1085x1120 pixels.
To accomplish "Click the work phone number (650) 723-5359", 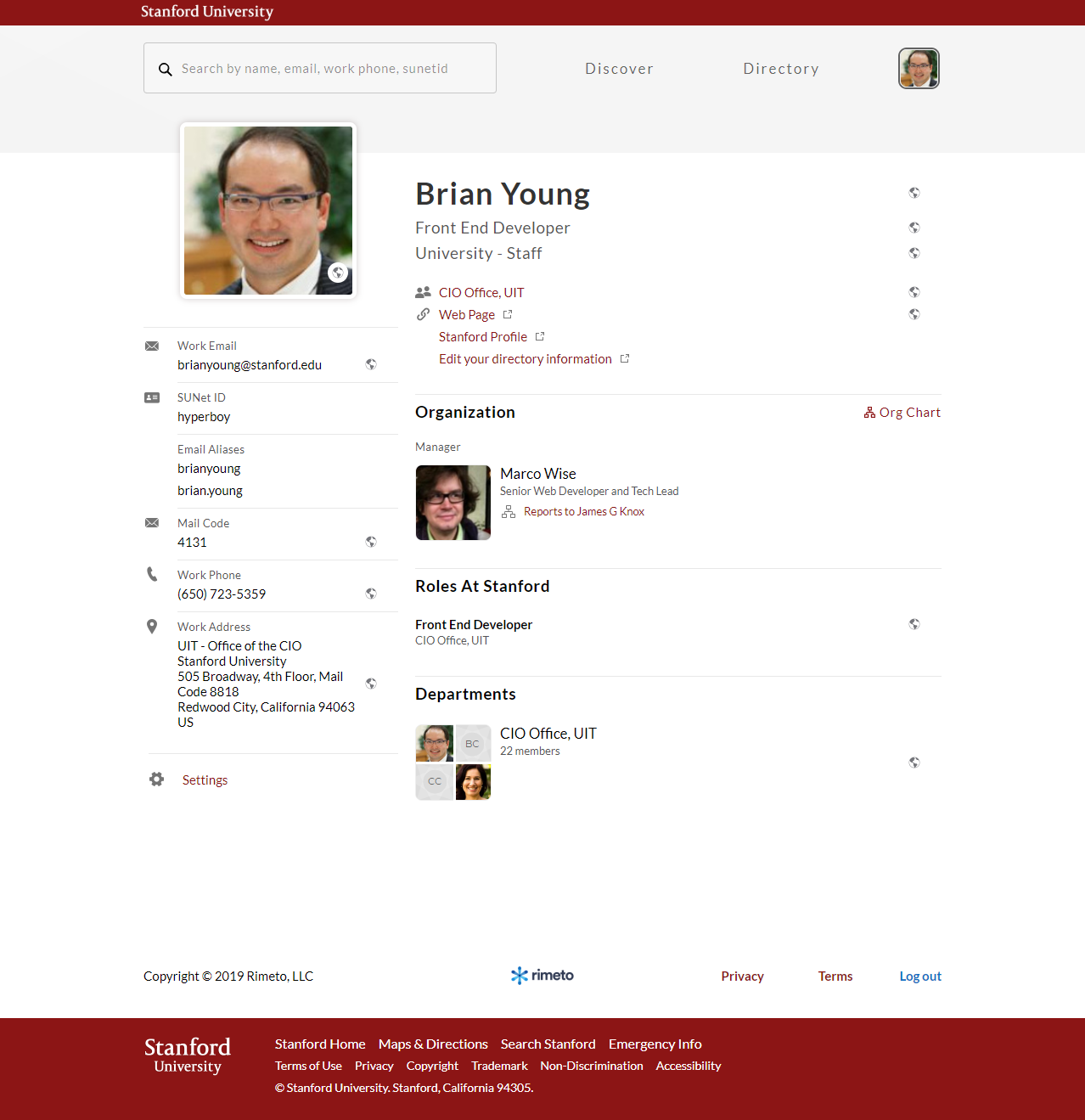I will 222,594.
